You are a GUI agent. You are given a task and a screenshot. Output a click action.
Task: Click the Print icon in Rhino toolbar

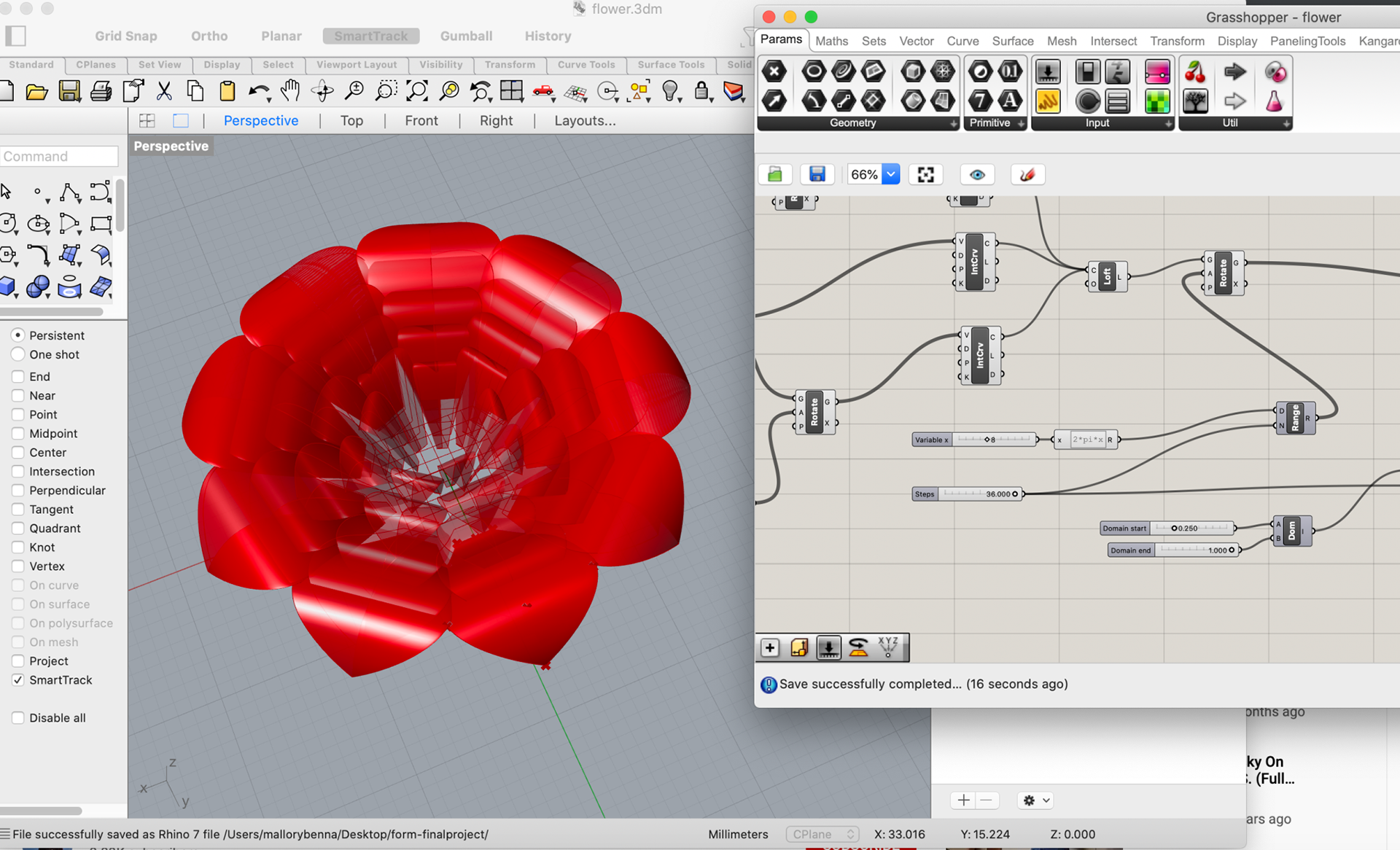pos(101,91)
